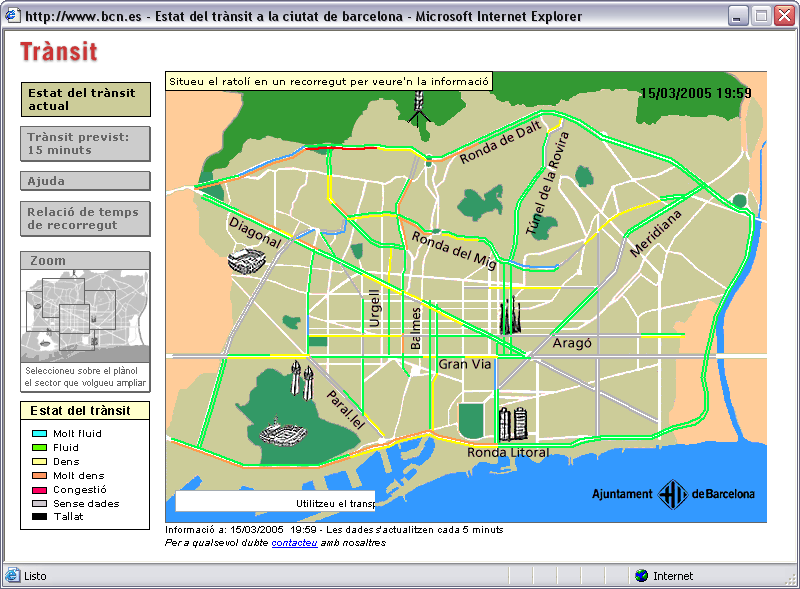
Task: Click the Olympic stadium icon on Montjuïc
Action: 283,432
